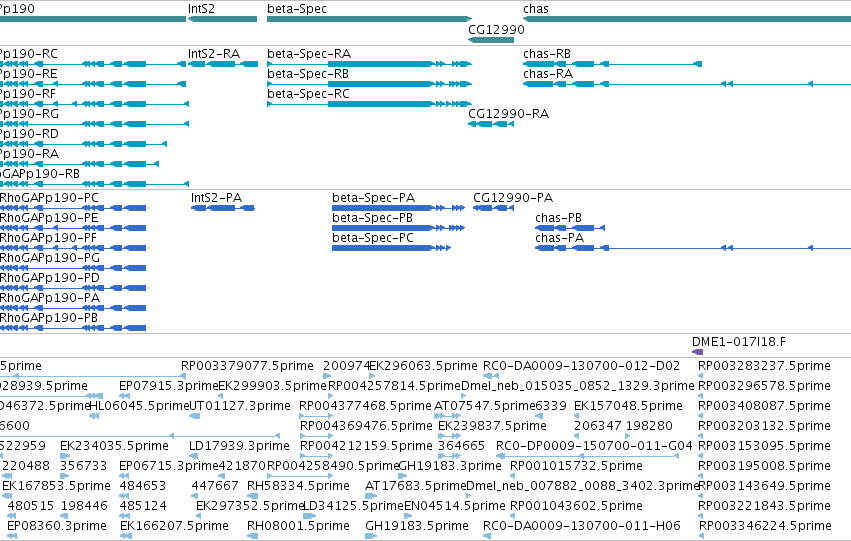Screen dimensions: 851x541
Task: Select the EK299903.5prime EST
Action: (x=220, y=396)
